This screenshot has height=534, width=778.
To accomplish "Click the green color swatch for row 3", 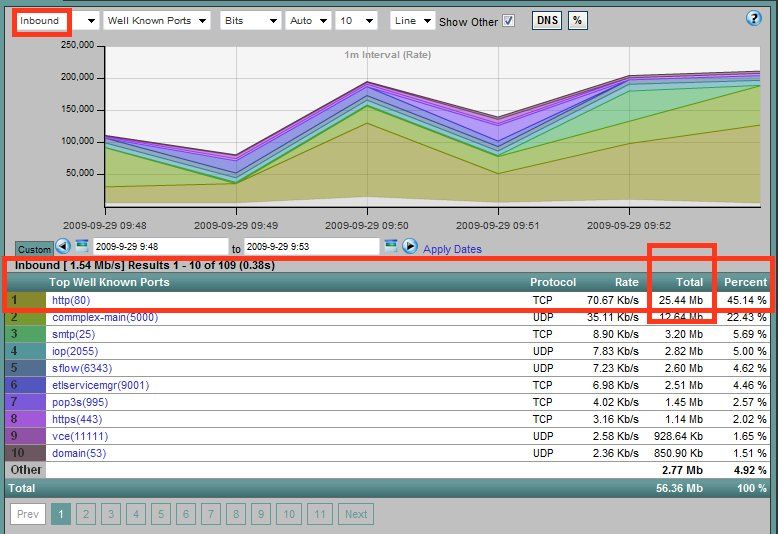I will pos(26,334).
